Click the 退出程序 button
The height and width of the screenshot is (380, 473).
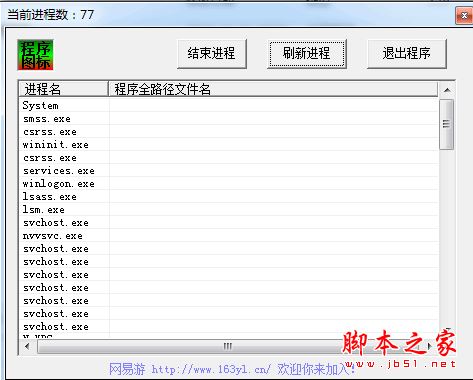407,54
